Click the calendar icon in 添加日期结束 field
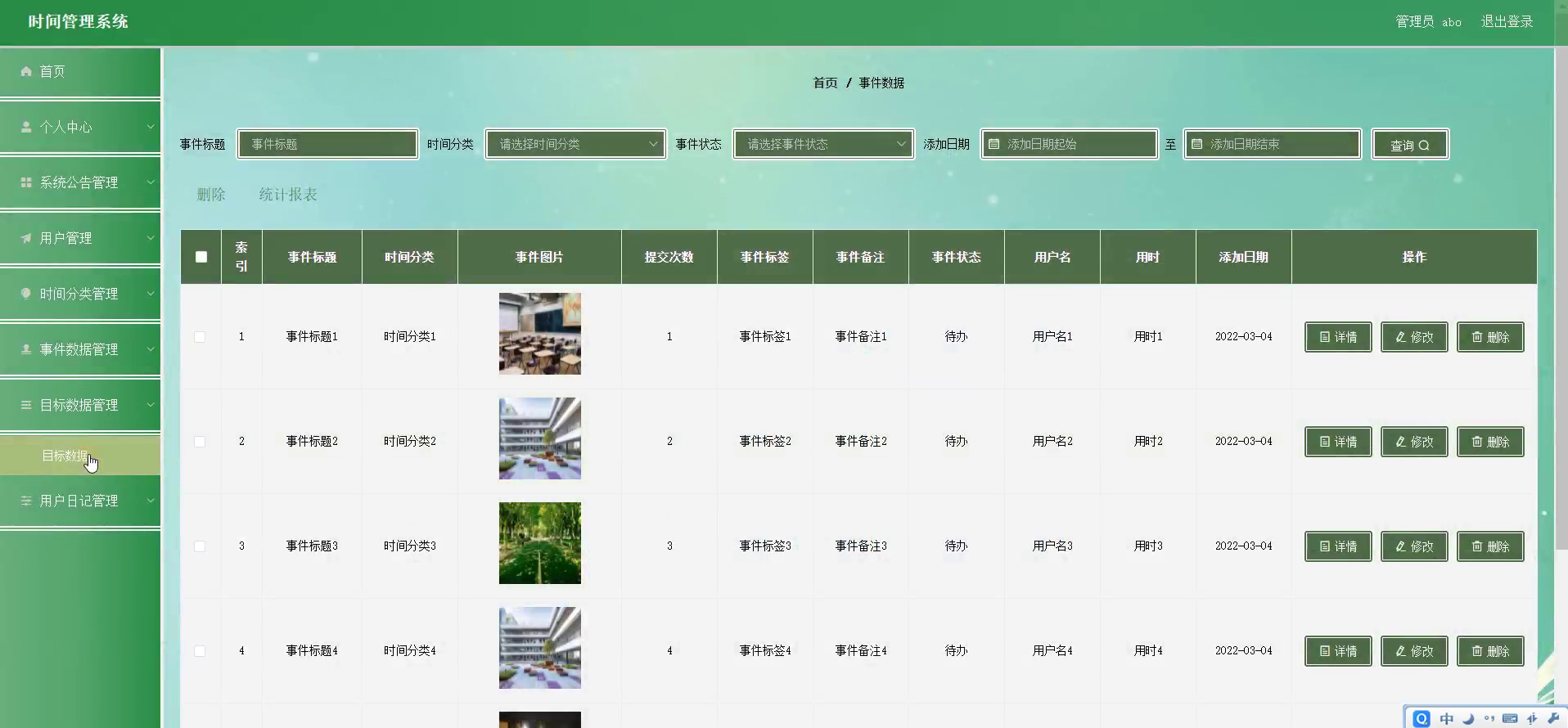 (x=1197, y=144)
